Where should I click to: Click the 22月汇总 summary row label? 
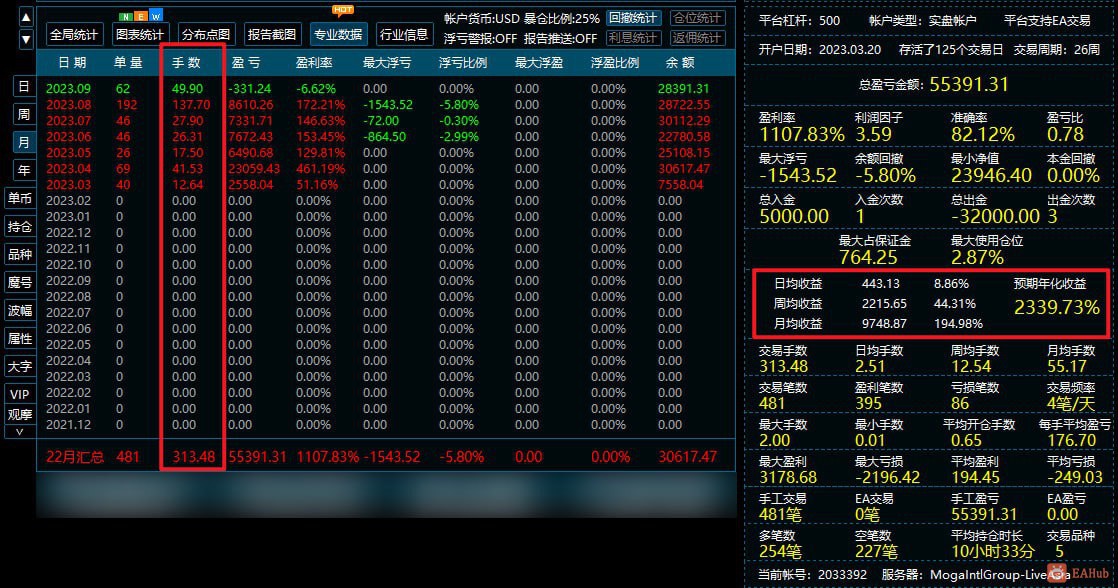point(75,457)
